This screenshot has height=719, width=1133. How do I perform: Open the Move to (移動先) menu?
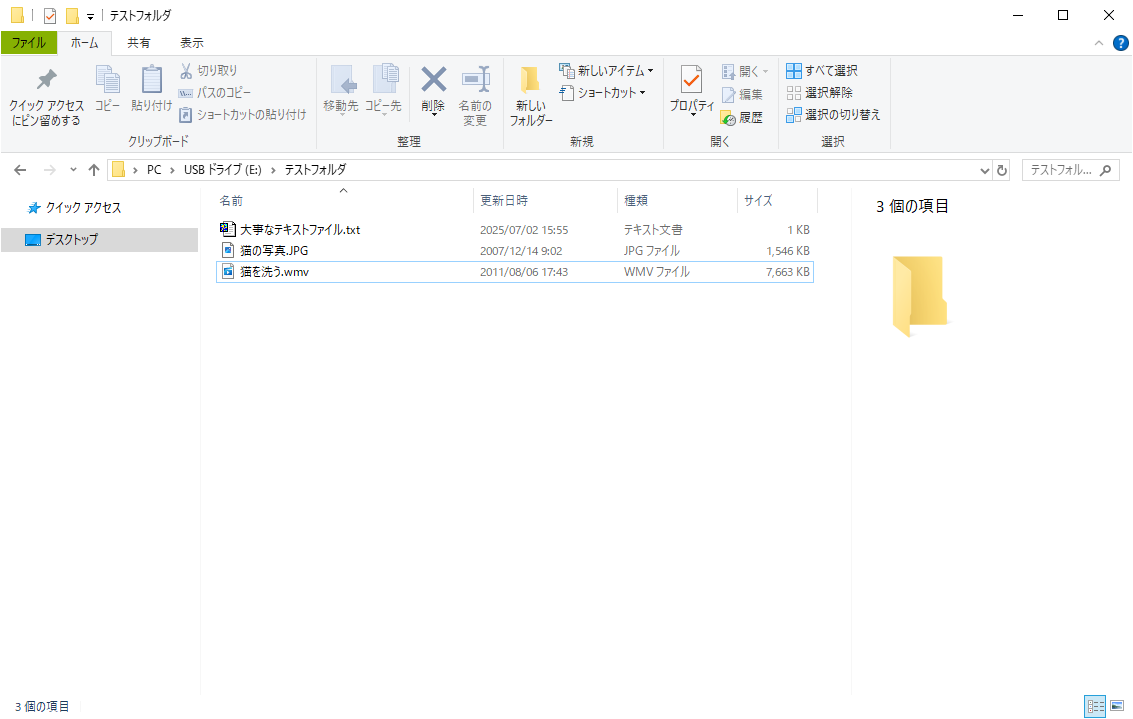tap(341, 90)
